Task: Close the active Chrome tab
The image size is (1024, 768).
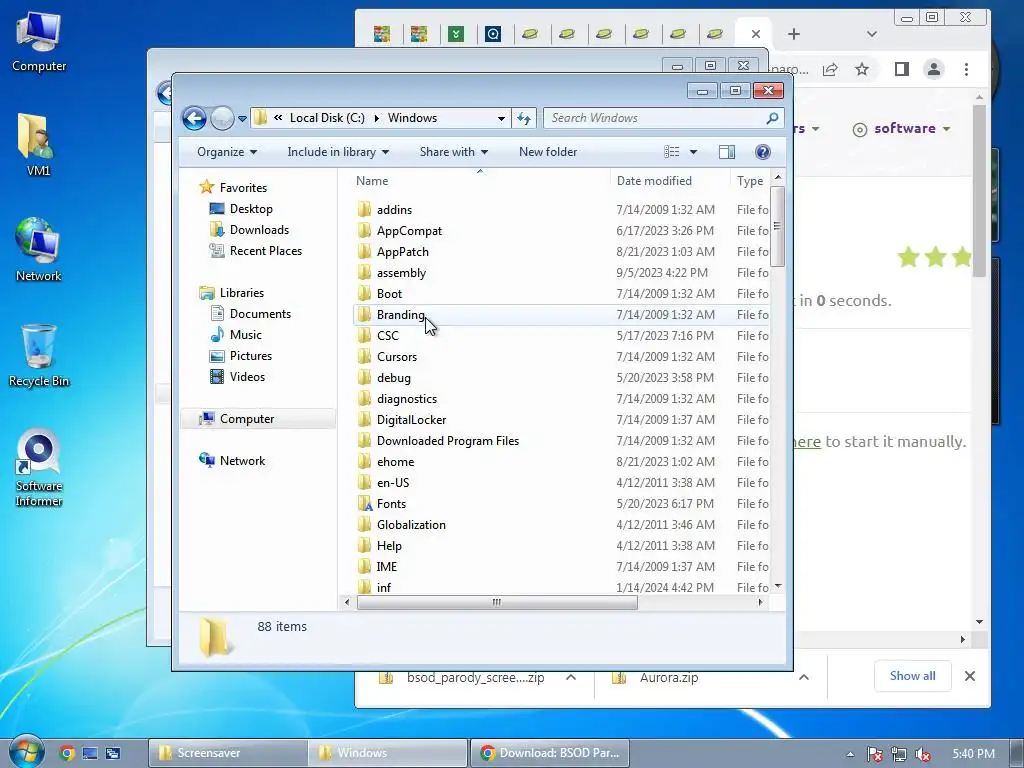Action: 756,34
